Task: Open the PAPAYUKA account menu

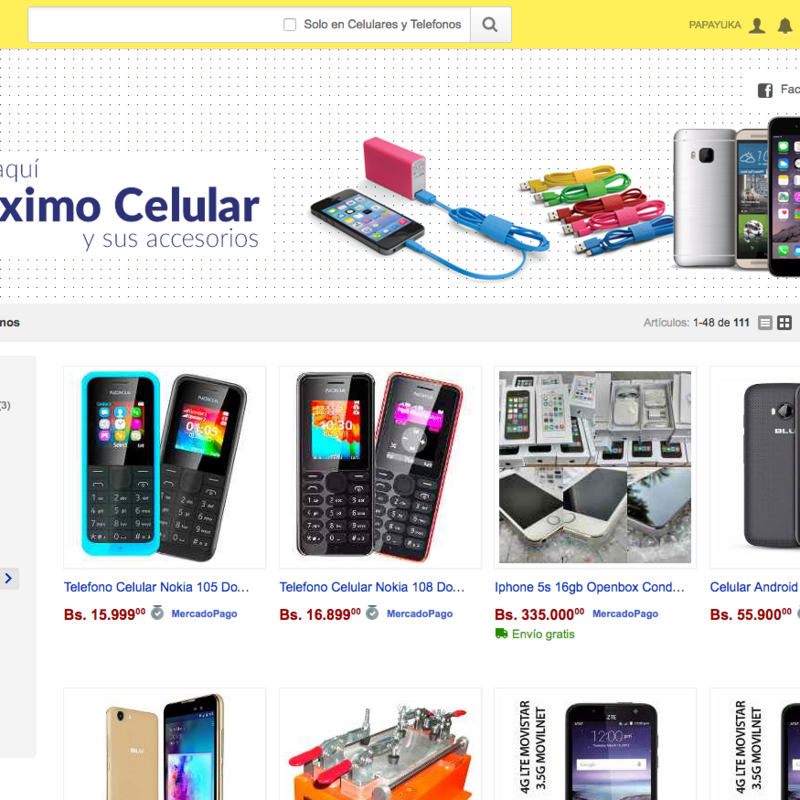Action: pyautogui.click(x=715, y=25)
